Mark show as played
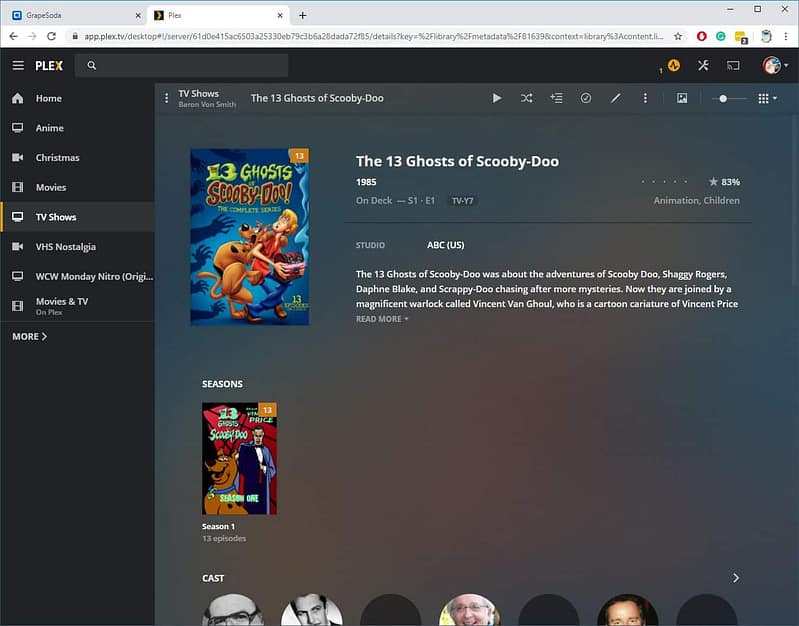The height and width of the screenshot is (626, 799). pos(586,98)
